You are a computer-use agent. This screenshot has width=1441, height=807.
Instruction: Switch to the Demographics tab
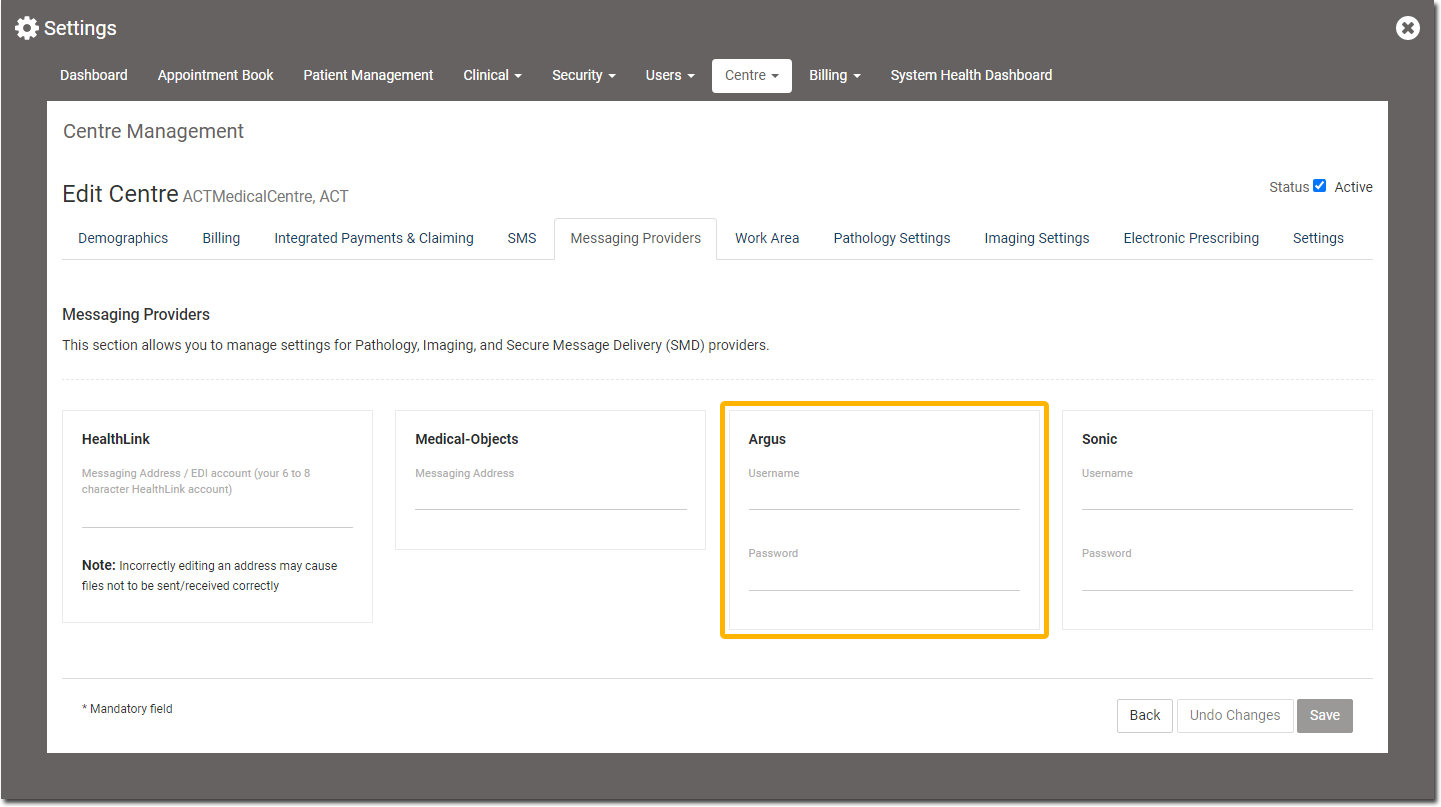tap(123, 238)
